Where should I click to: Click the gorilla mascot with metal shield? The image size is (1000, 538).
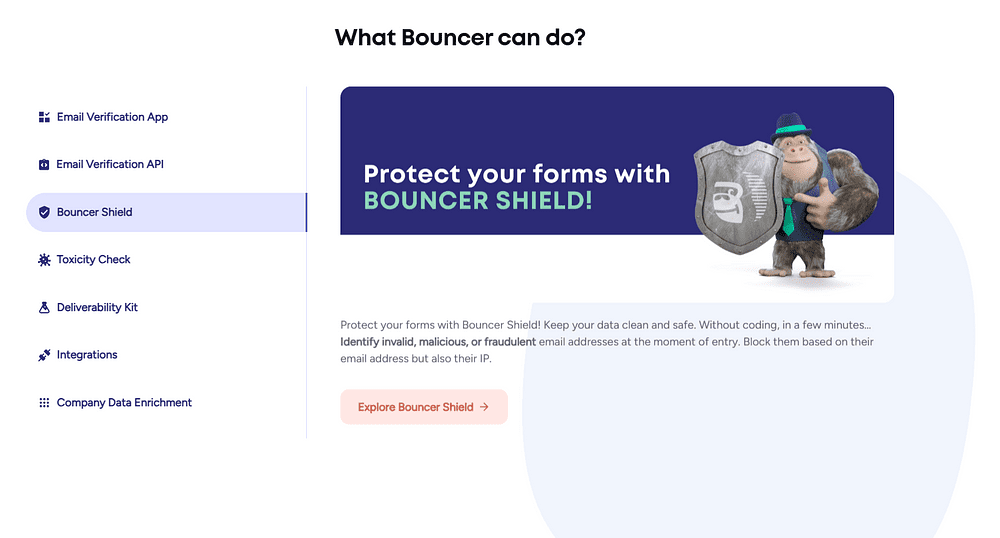[786, 196]
